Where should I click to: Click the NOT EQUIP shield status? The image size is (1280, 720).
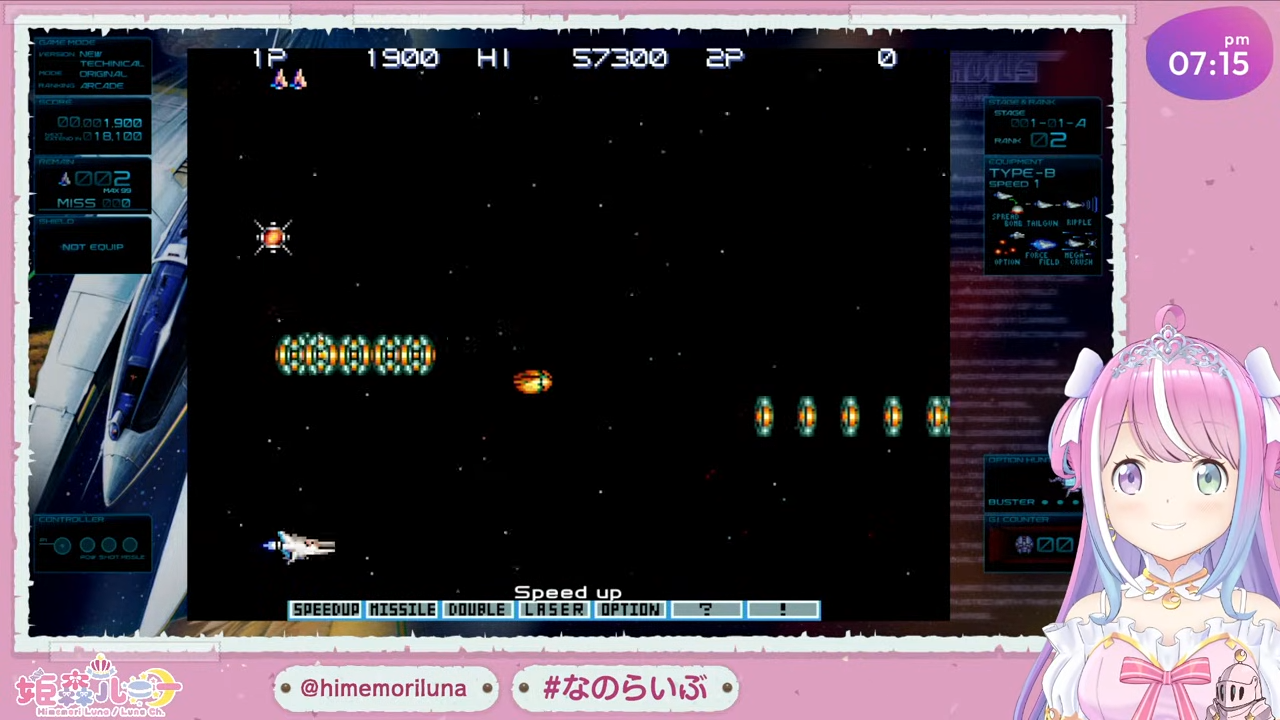coord(92,247)
